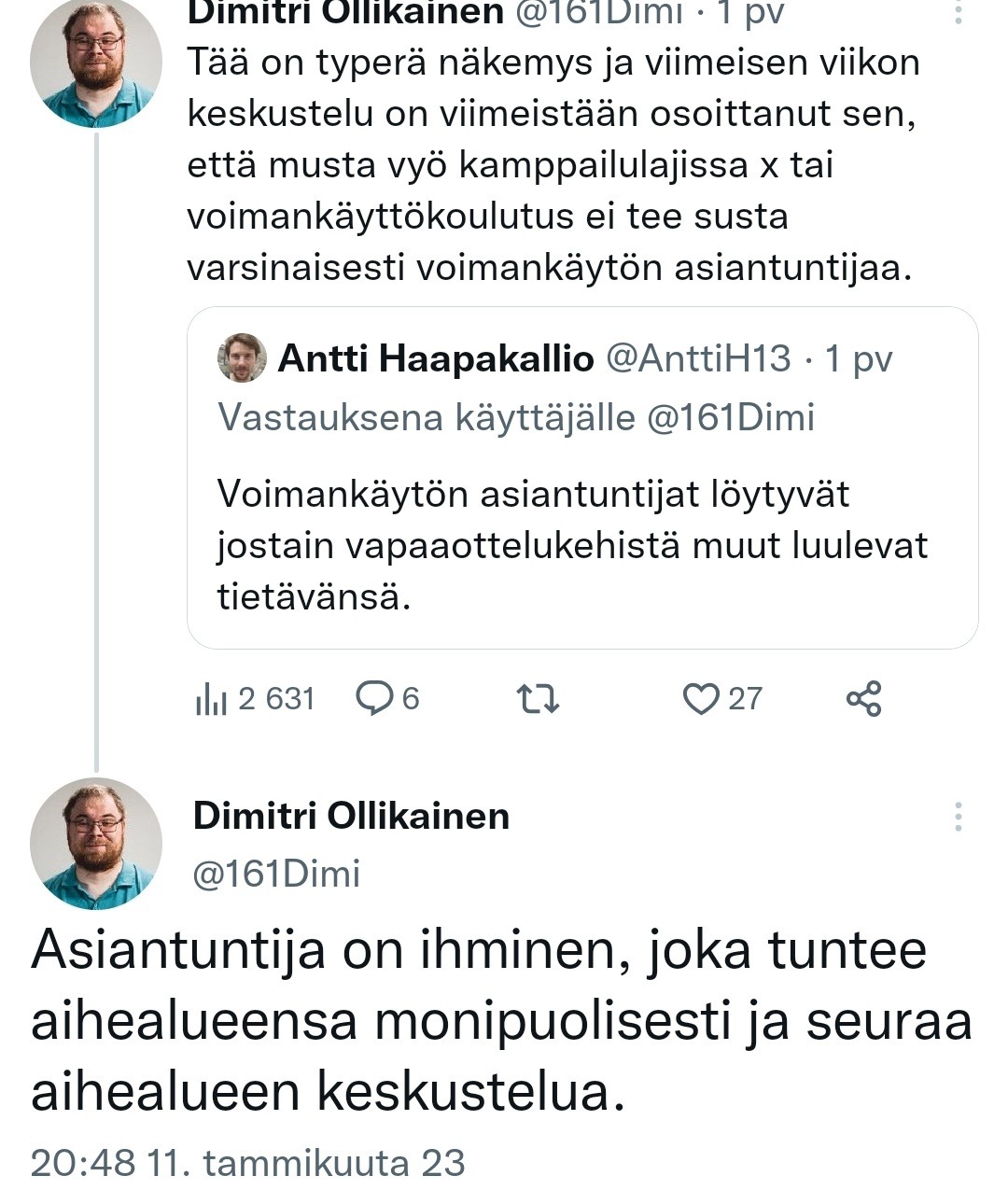Image resolution: width=1008 pixels, height=1190 pixels.
Task: Open the bottom tweet's three-dot menu
Action: pos(958,817)
